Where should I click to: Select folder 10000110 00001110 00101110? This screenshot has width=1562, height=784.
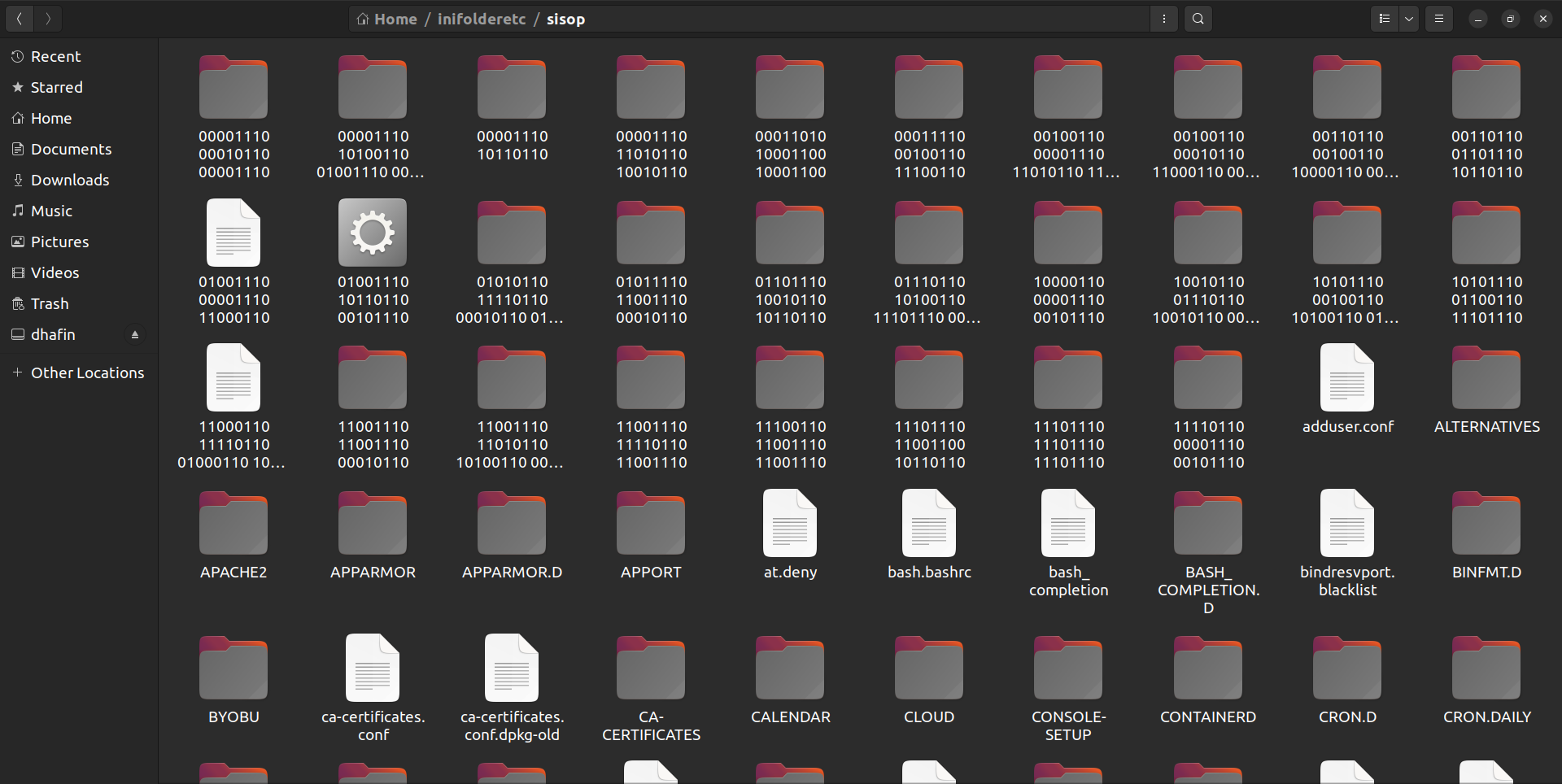coord(1068,262)
